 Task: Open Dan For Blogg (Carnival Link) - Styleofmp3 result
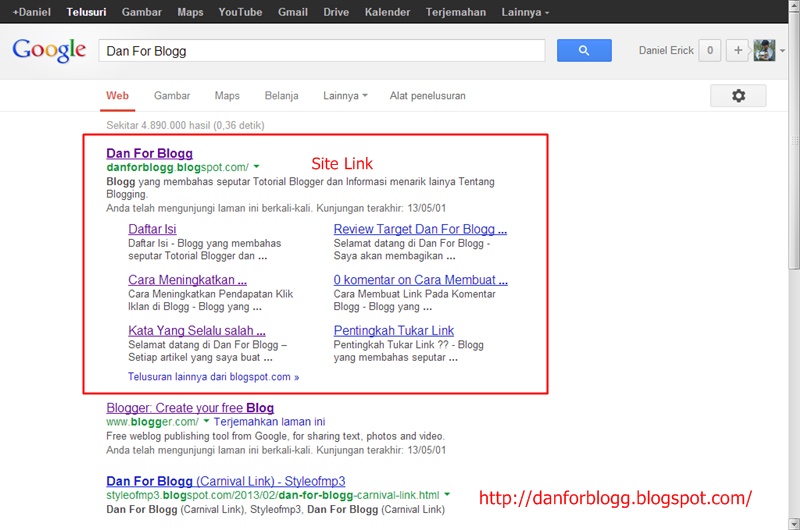pyautogui.click(x=226, y=481)
